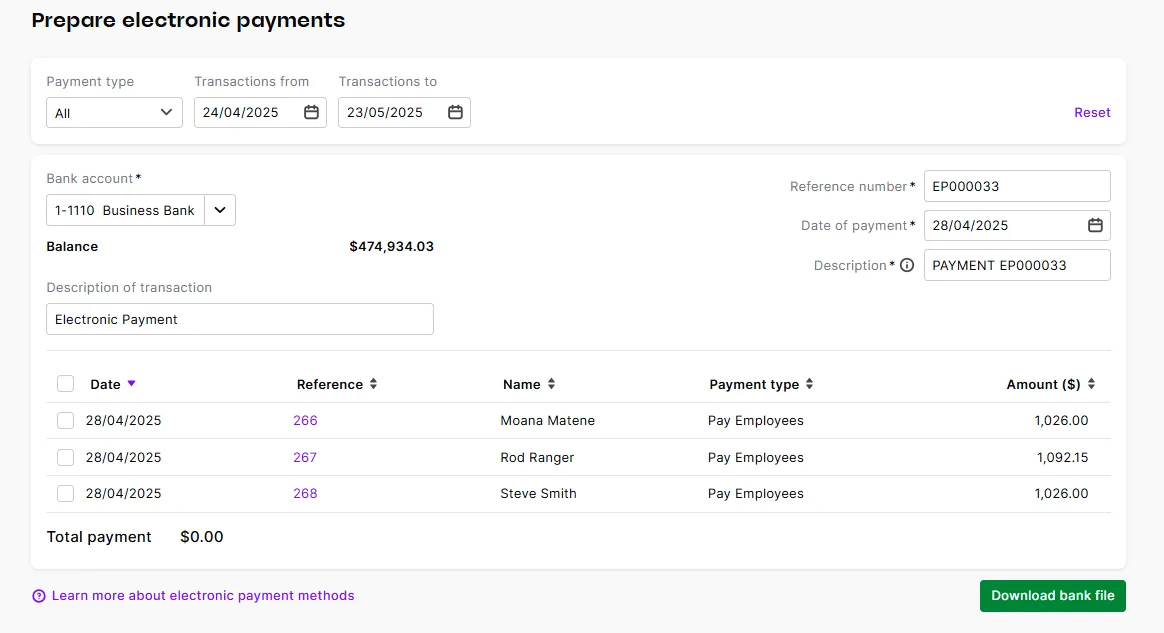
Task: Open the Payment type dropdown showing All
Action: click(113, 112)
